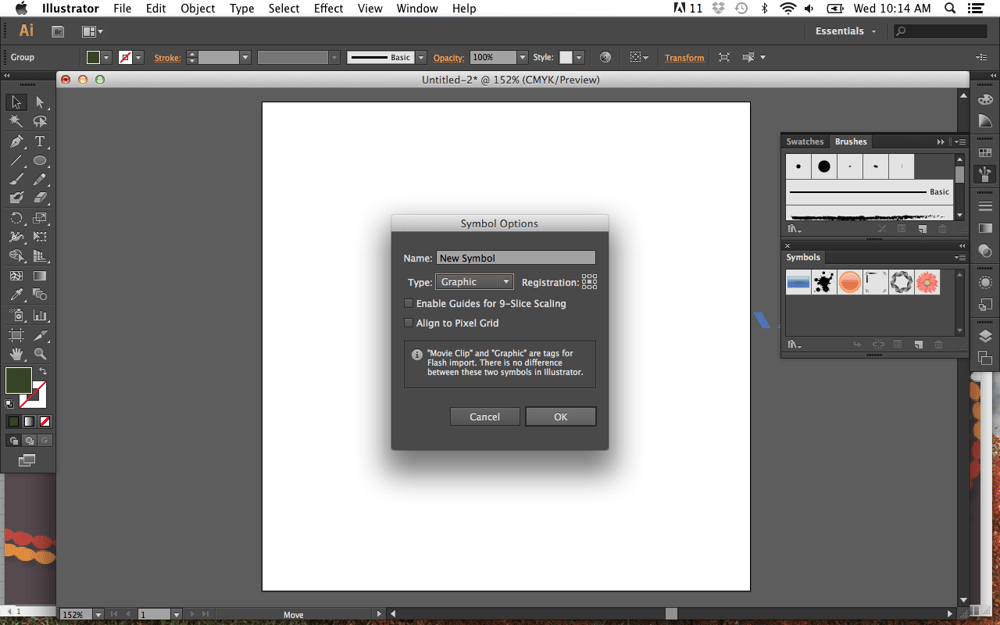The image size is (1000, 625).
Task: Select the Eraser tool
Action: pos(40,198)
